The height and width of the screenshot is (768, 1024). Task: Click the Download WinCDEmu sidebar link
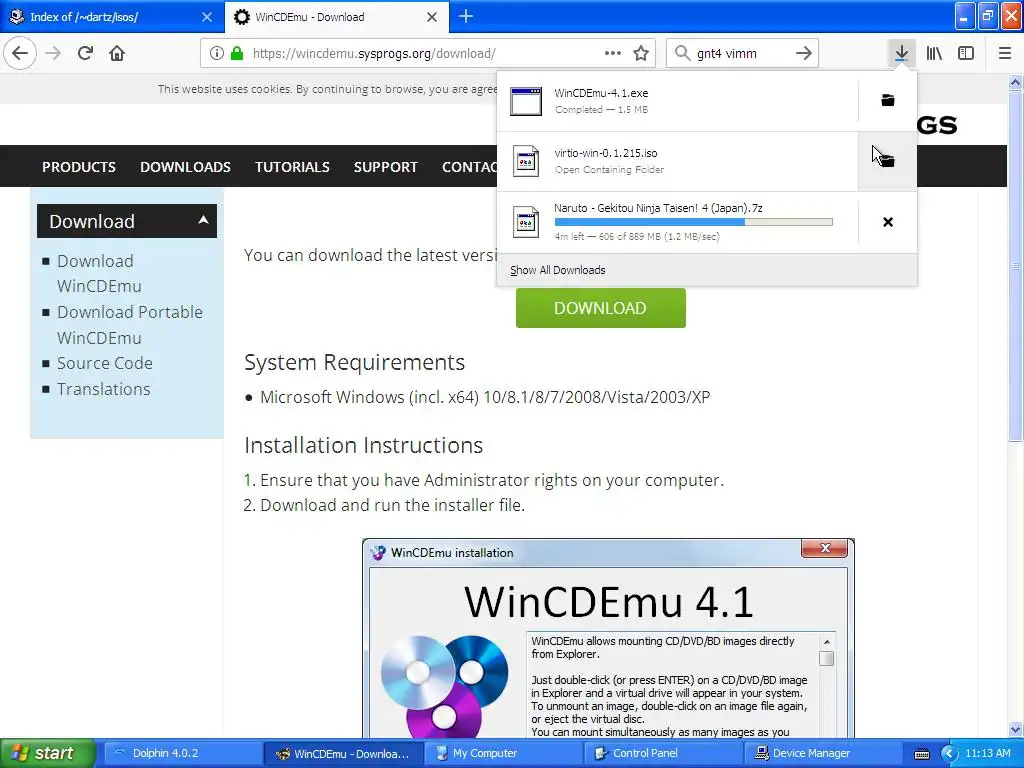pos(99,274)
